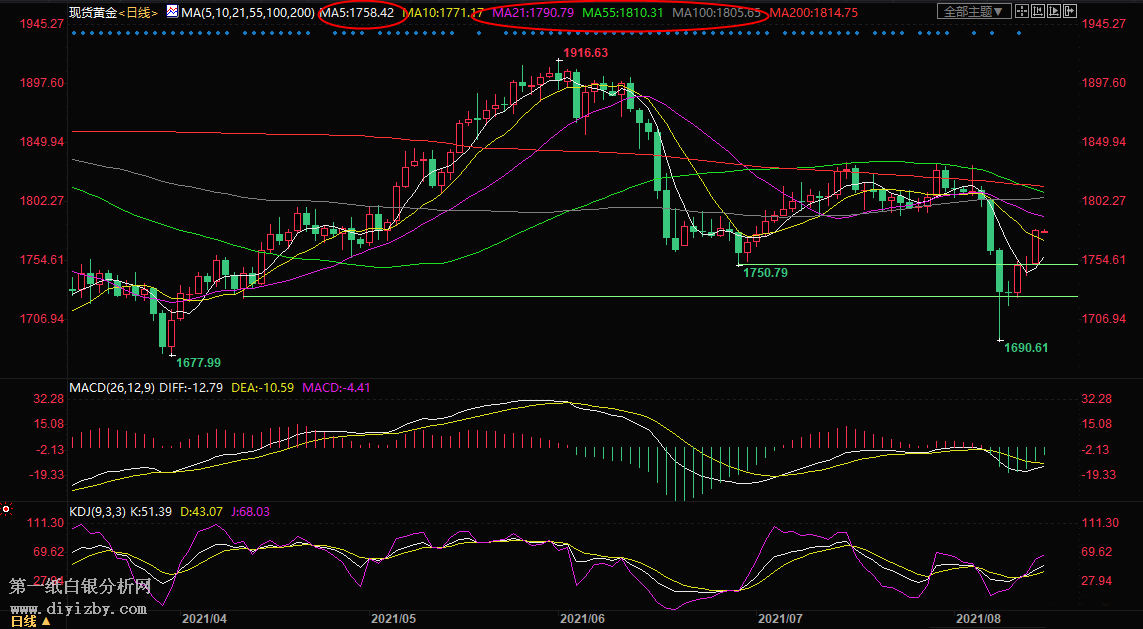Expand the 日线 period selector at bottom left
The width and height of the screenshot is (1143, 629).
pyautogui.click(x=28, y=621)
